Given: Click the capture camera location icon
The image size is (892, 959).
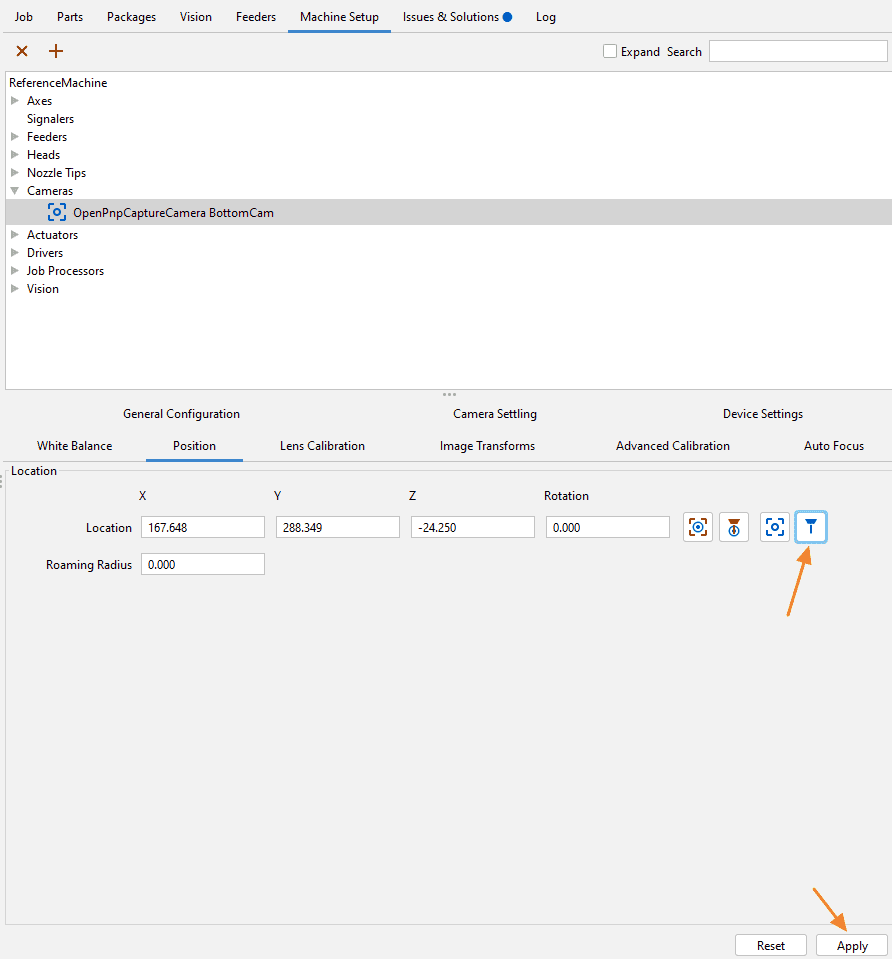Looking at the screenshot, I should [x=698, y=527].
